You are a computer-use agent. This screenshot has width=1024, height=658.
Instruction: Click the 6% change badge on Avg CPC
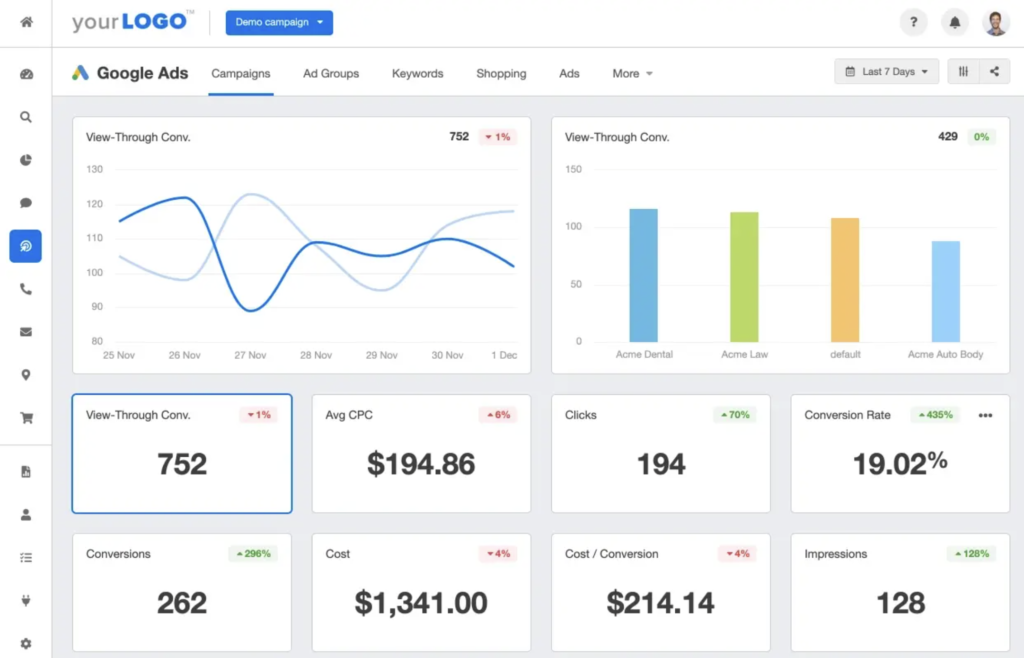click(498, 415)
